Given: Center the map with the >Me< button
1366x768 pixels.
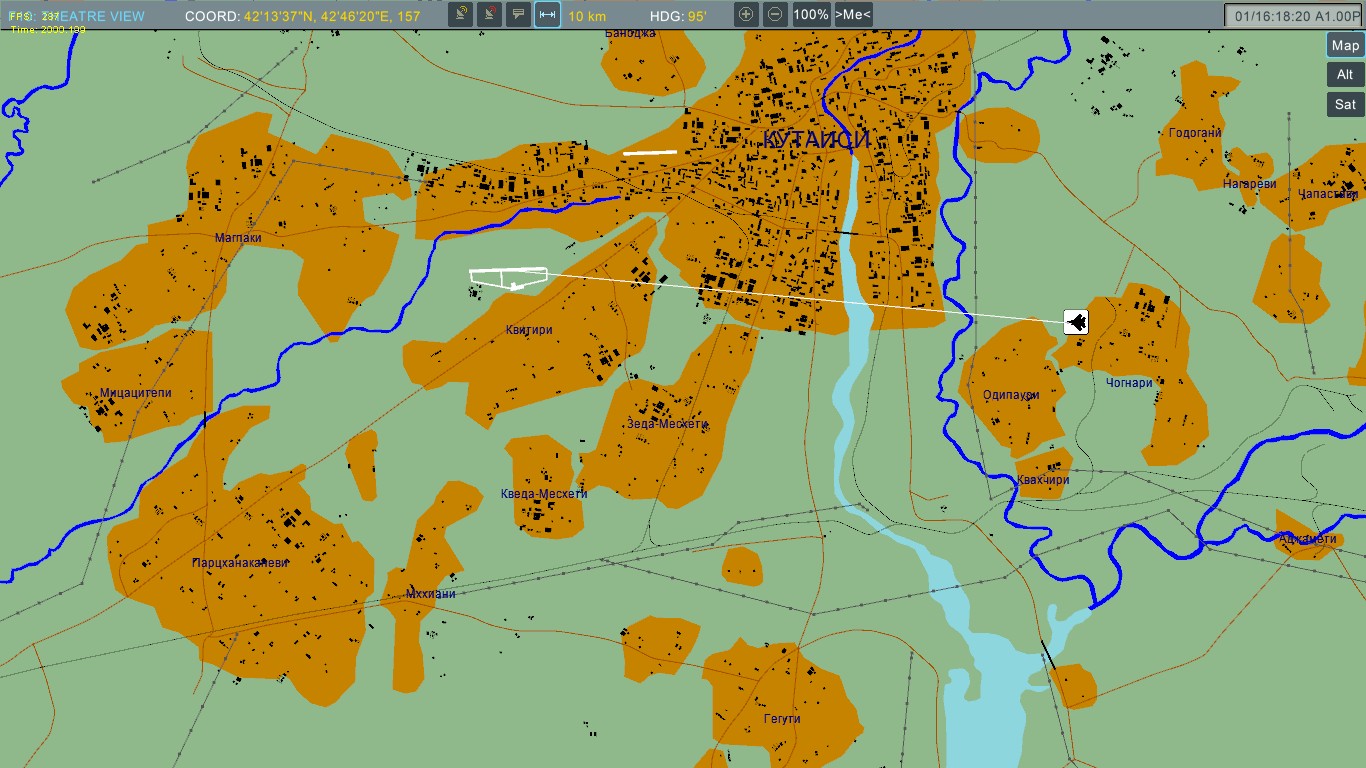Looking at the screenshot, I should pyautogui.click(x=853, y=15).
